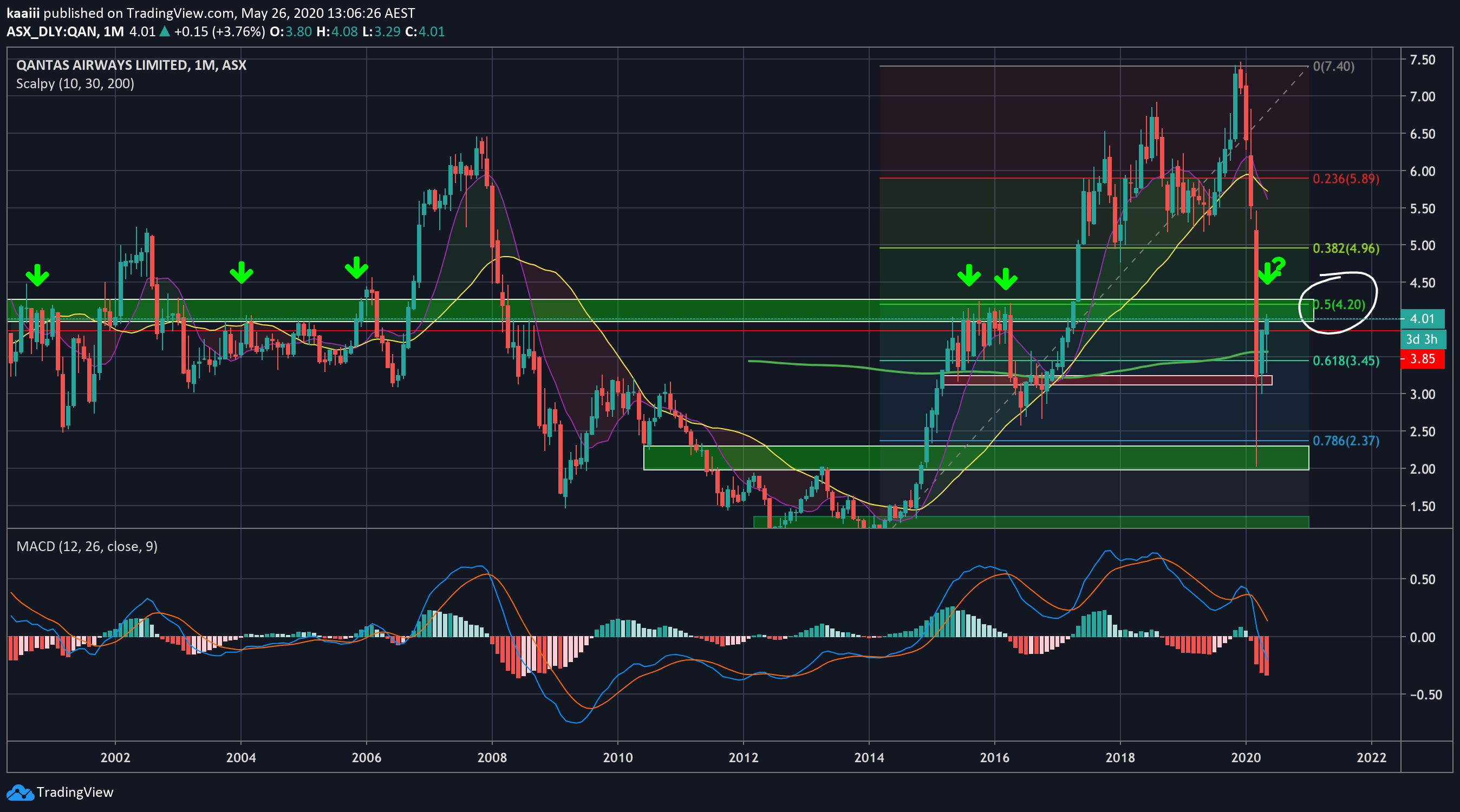Click the 2.50 price axis label
This screenshot has width=1460, height=812.
pyautogui.click(x=1423, y=432)
